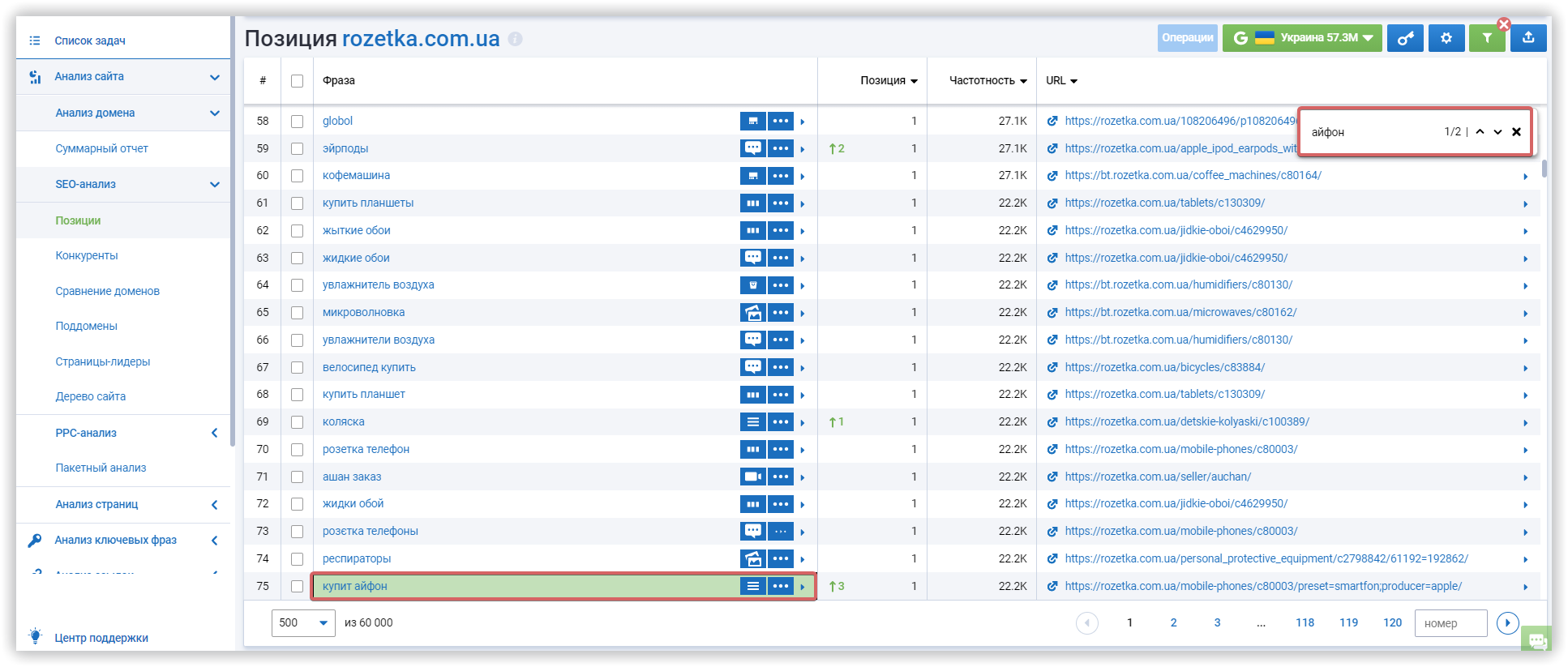Go to previous search match arrow

click(1480, 132)
